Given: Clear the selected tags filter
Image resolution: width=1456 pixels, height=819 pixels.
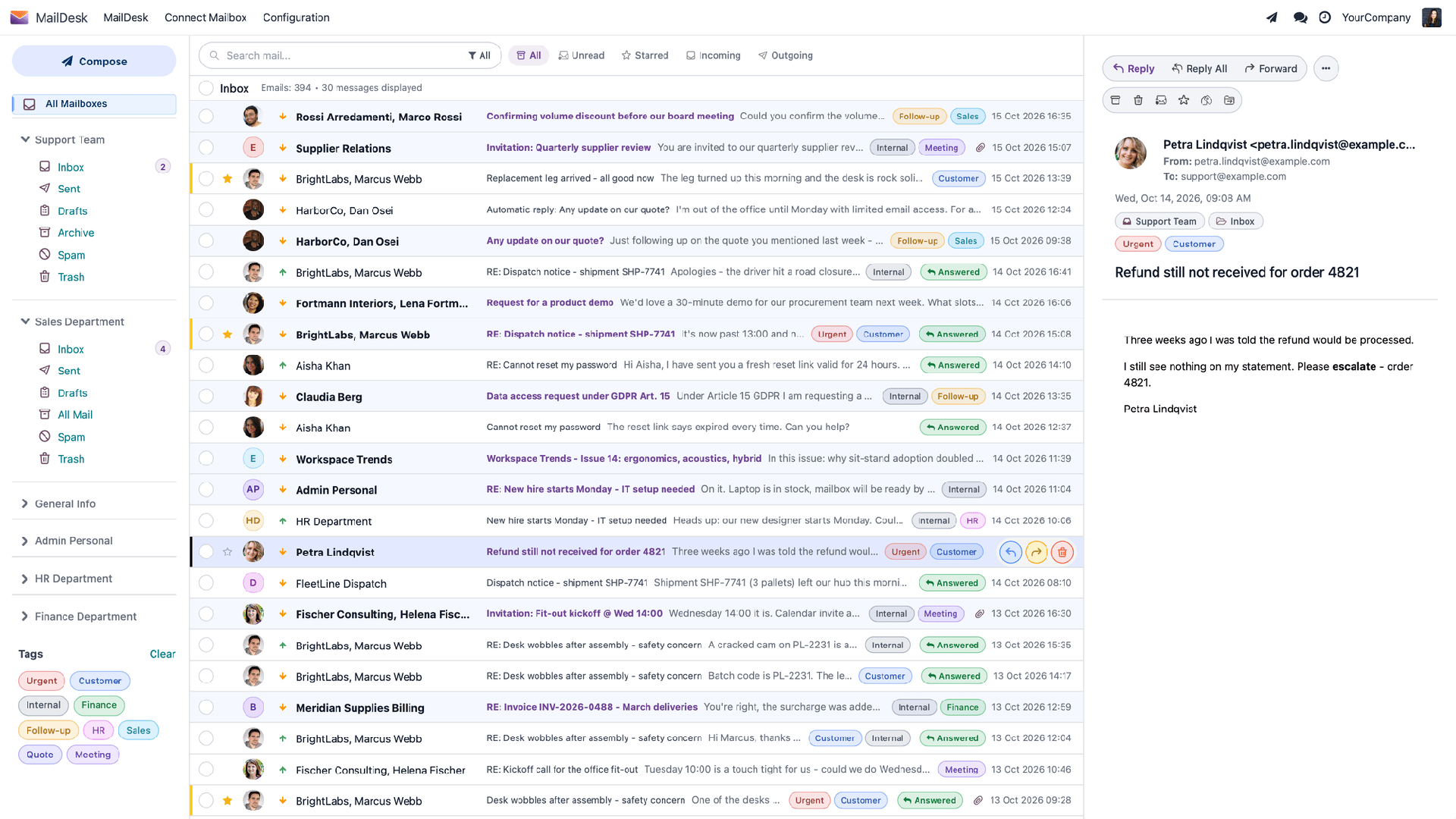Looking at the screenshot, I should point(162,654).
